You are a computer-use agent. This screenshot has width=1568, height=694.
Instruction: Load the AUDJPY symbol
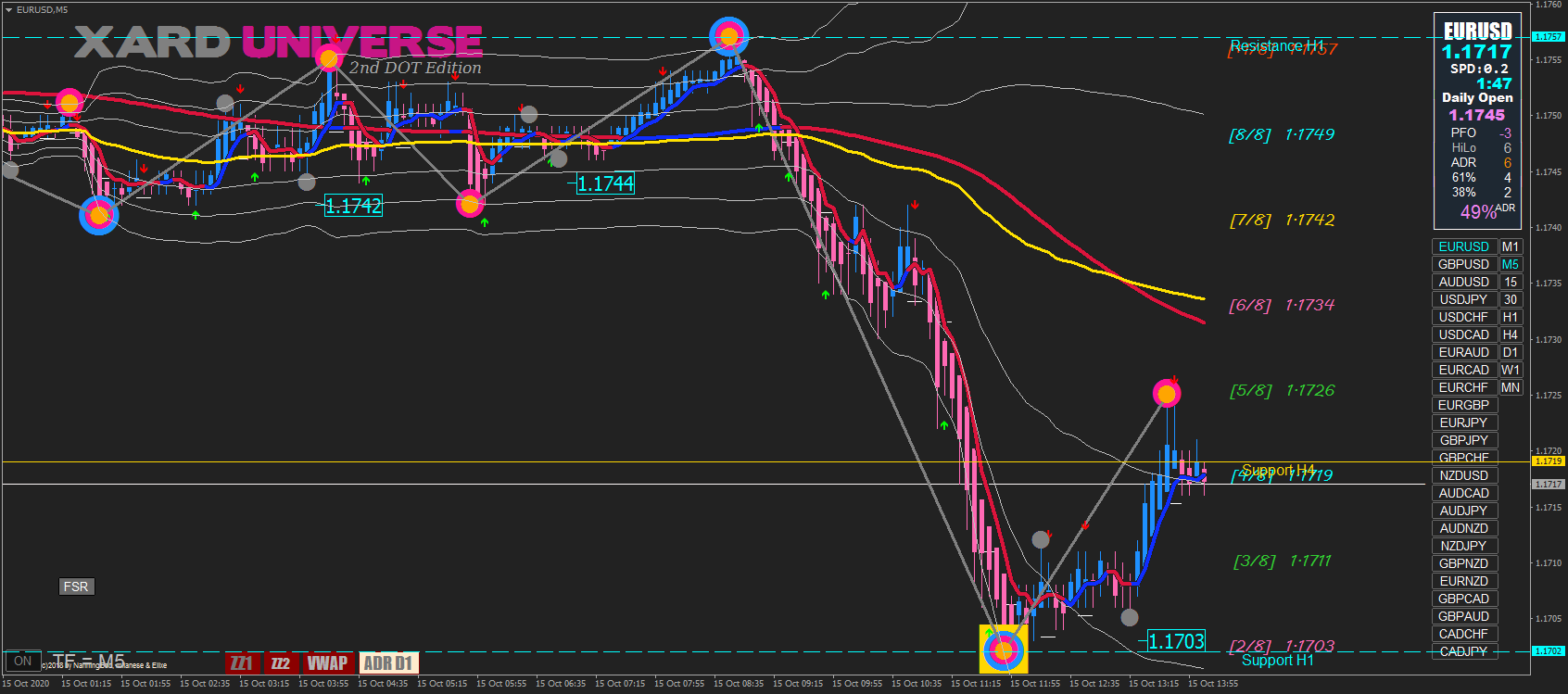point(1464,511)
